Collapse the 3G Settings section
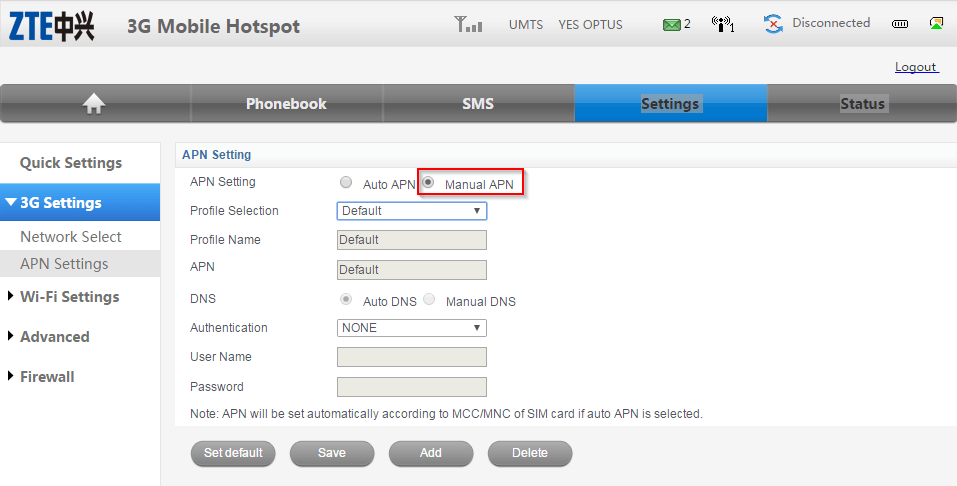957x486 pixels. coord(80,203)
